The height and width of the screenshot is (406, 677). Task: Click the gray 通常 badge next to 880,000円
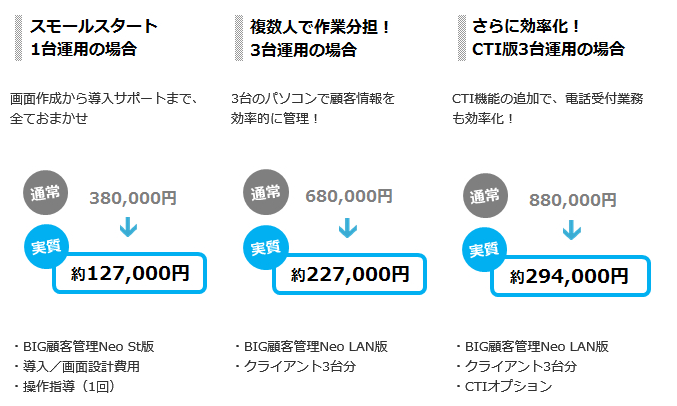[485, 196]
